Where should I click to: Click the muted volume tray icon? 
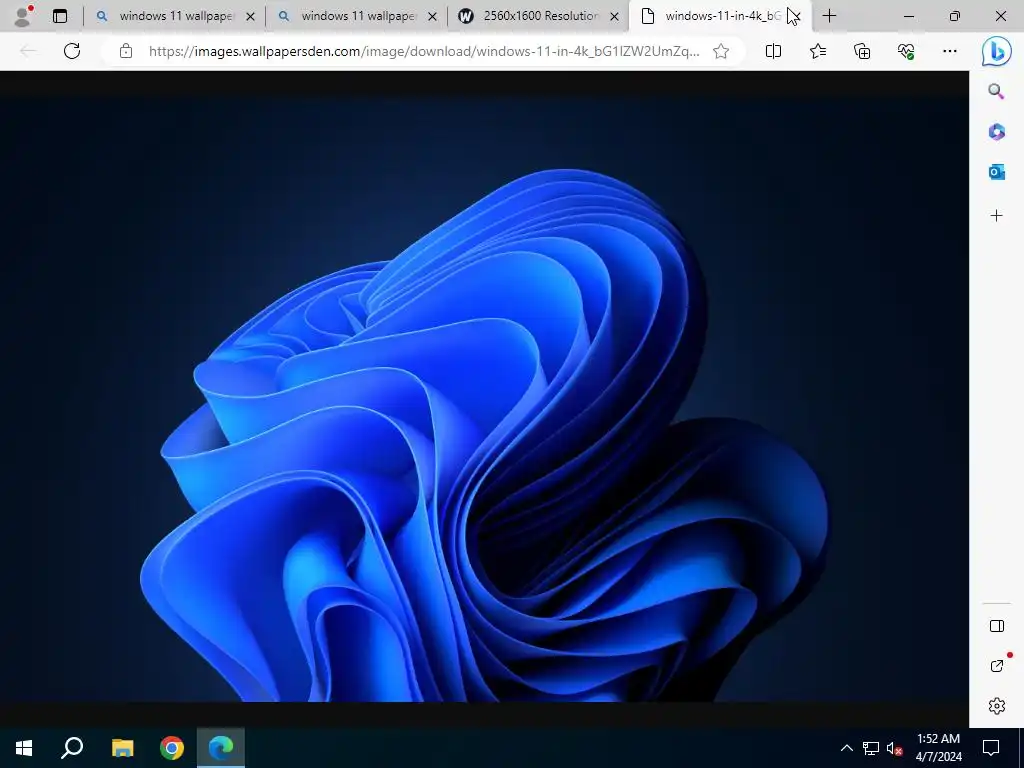coord(894,748)
